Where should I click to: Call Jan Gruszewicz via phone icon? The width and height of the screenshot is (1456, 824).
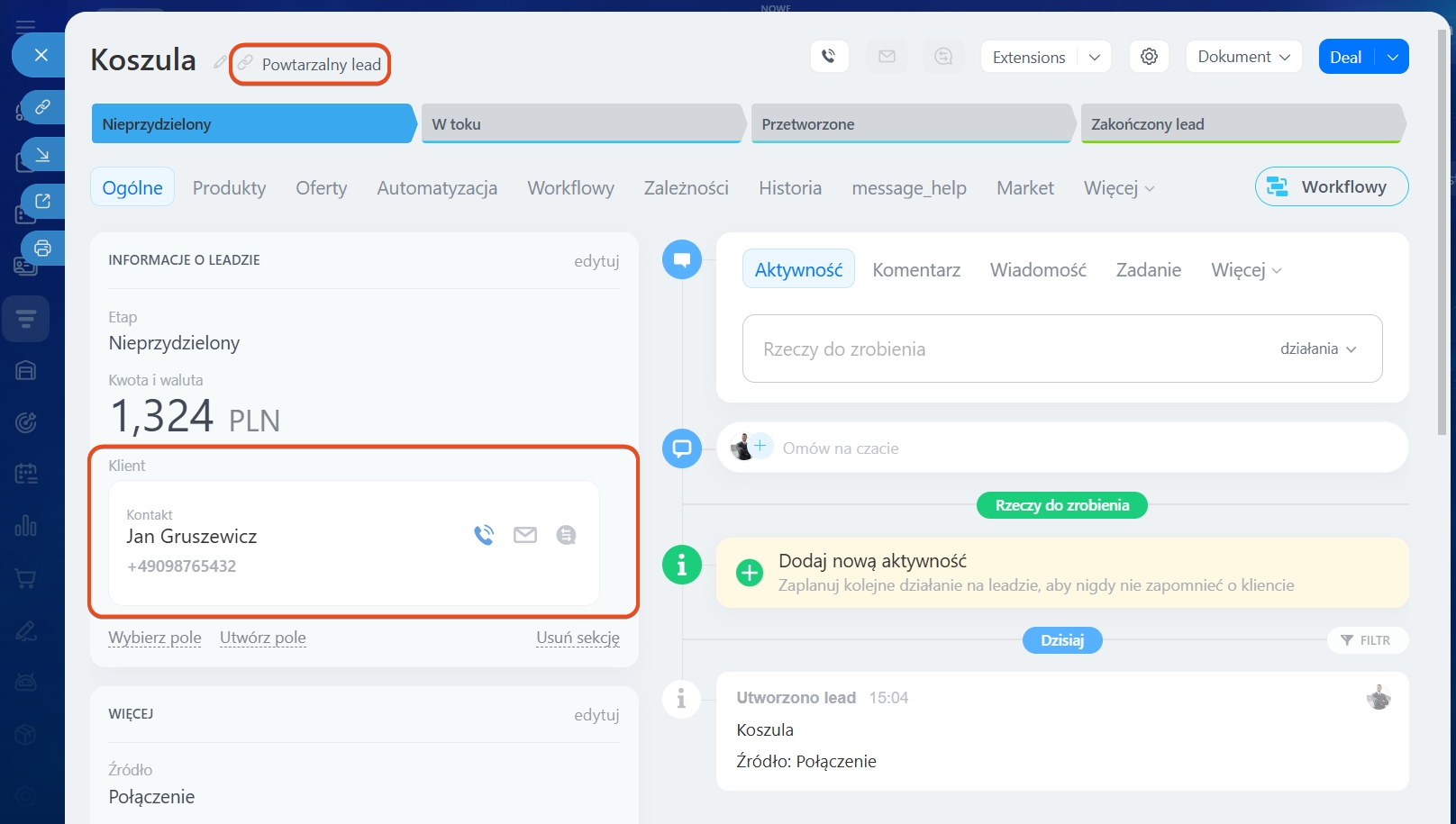point(484,535)
